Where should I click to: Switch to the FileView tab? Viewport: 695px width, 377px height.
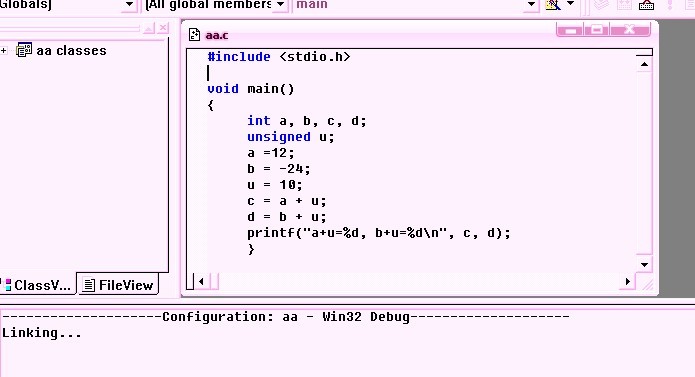tap(118, 285)
